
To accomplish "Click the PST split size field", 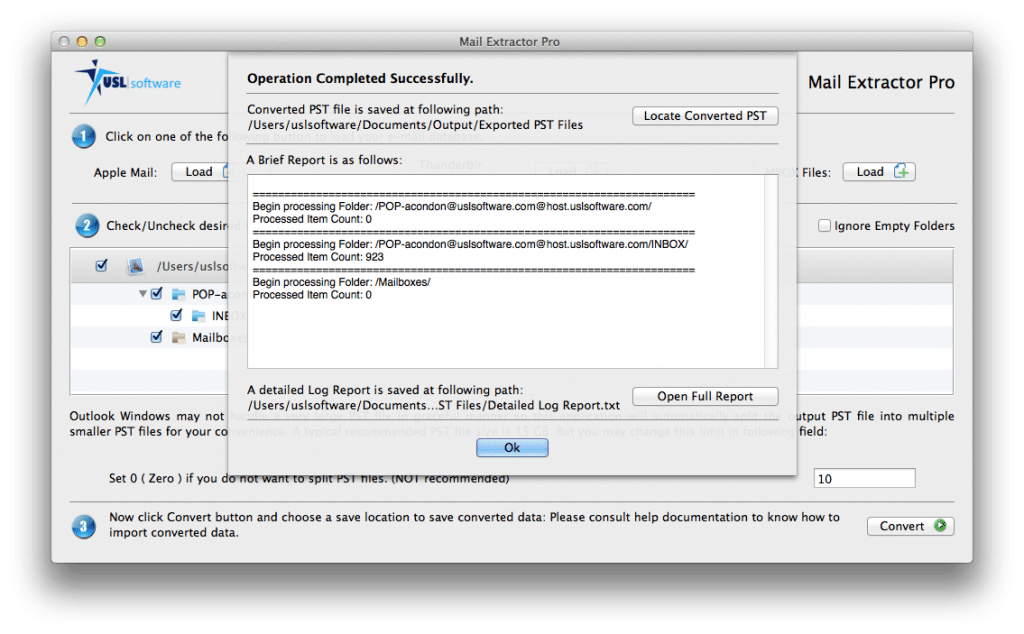I will (x=864, y=479).
